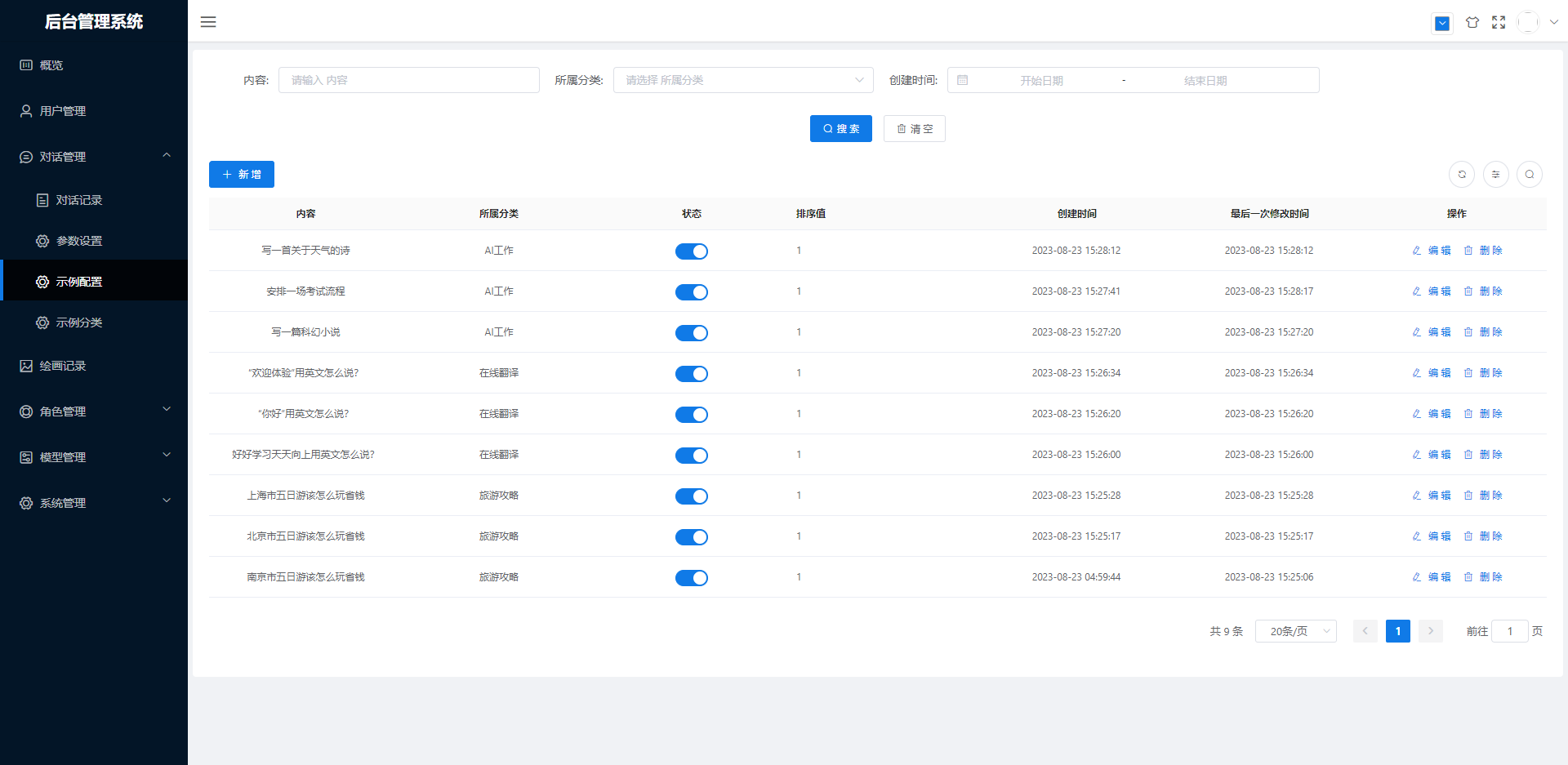Collapse sidebar with hamburger menu icon
The height and width of the screenshot is (765, 1568).
208,22
